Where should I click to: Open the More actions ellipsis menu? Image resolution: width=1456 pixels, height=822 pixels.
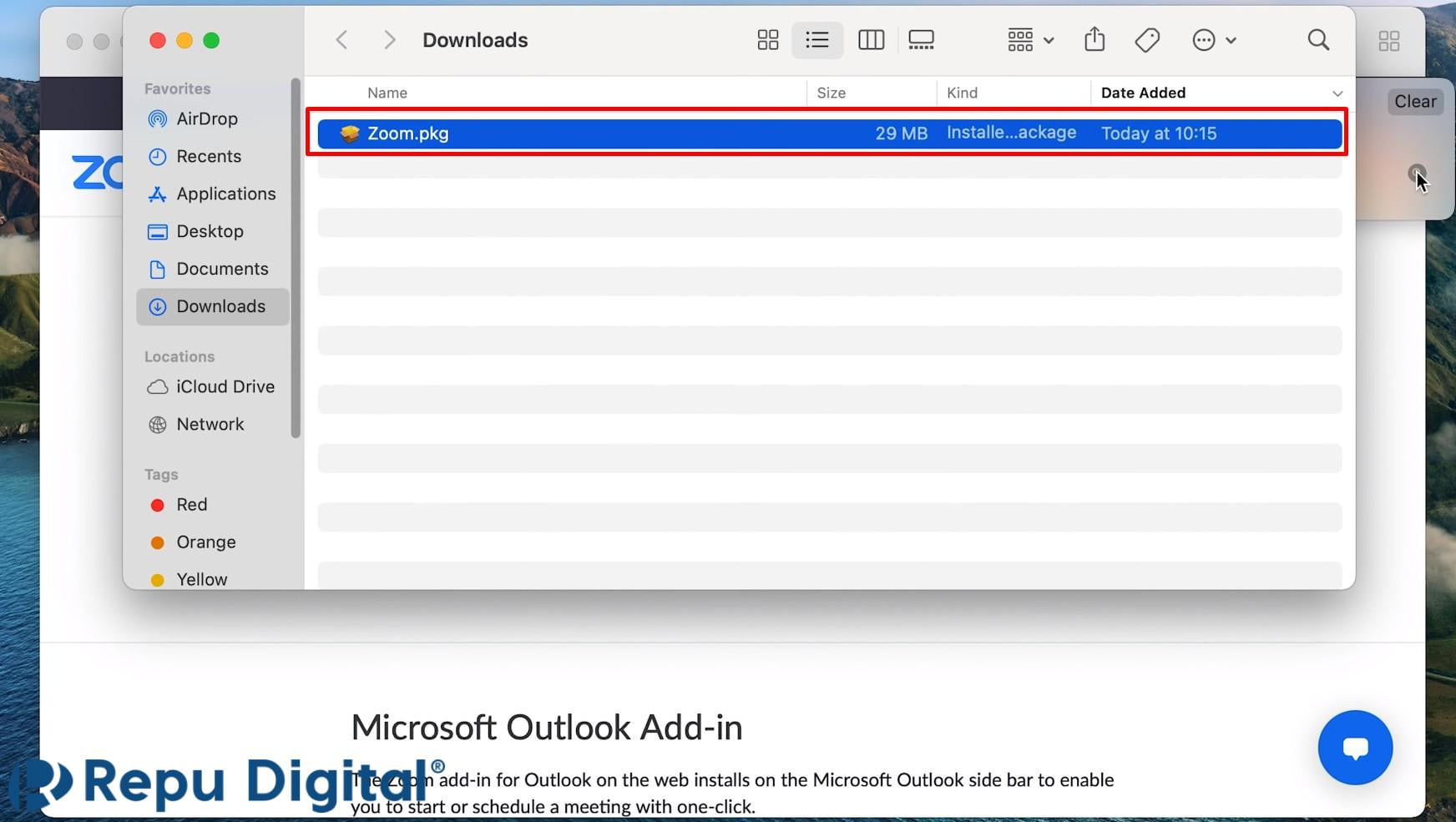tap(1213, 40)
